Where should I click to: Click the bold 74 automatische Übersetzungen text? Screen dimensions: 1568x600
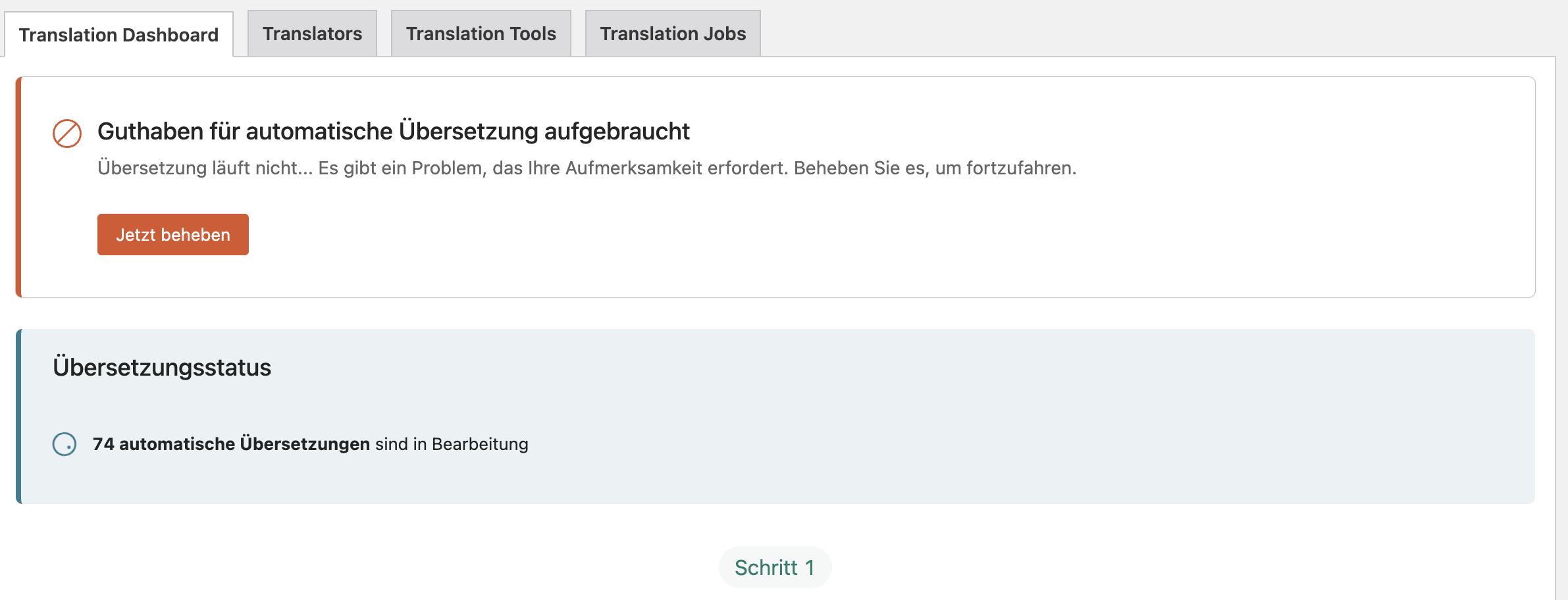(x=231, y=444)
